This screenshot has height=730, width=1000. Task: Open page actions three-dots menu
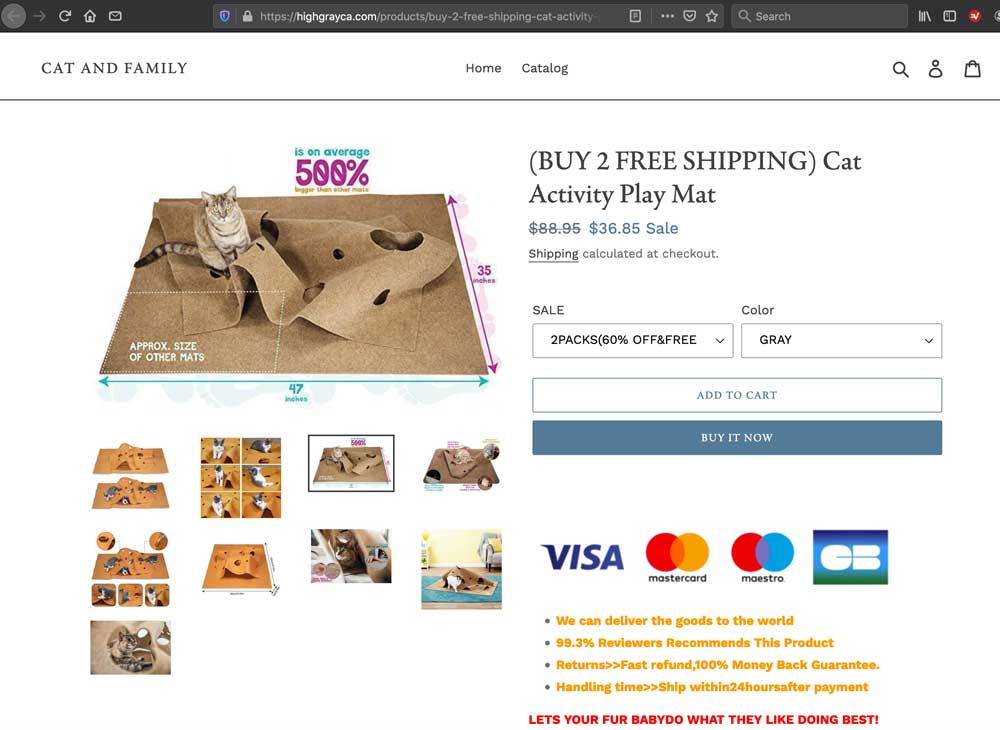coord(667,16)
